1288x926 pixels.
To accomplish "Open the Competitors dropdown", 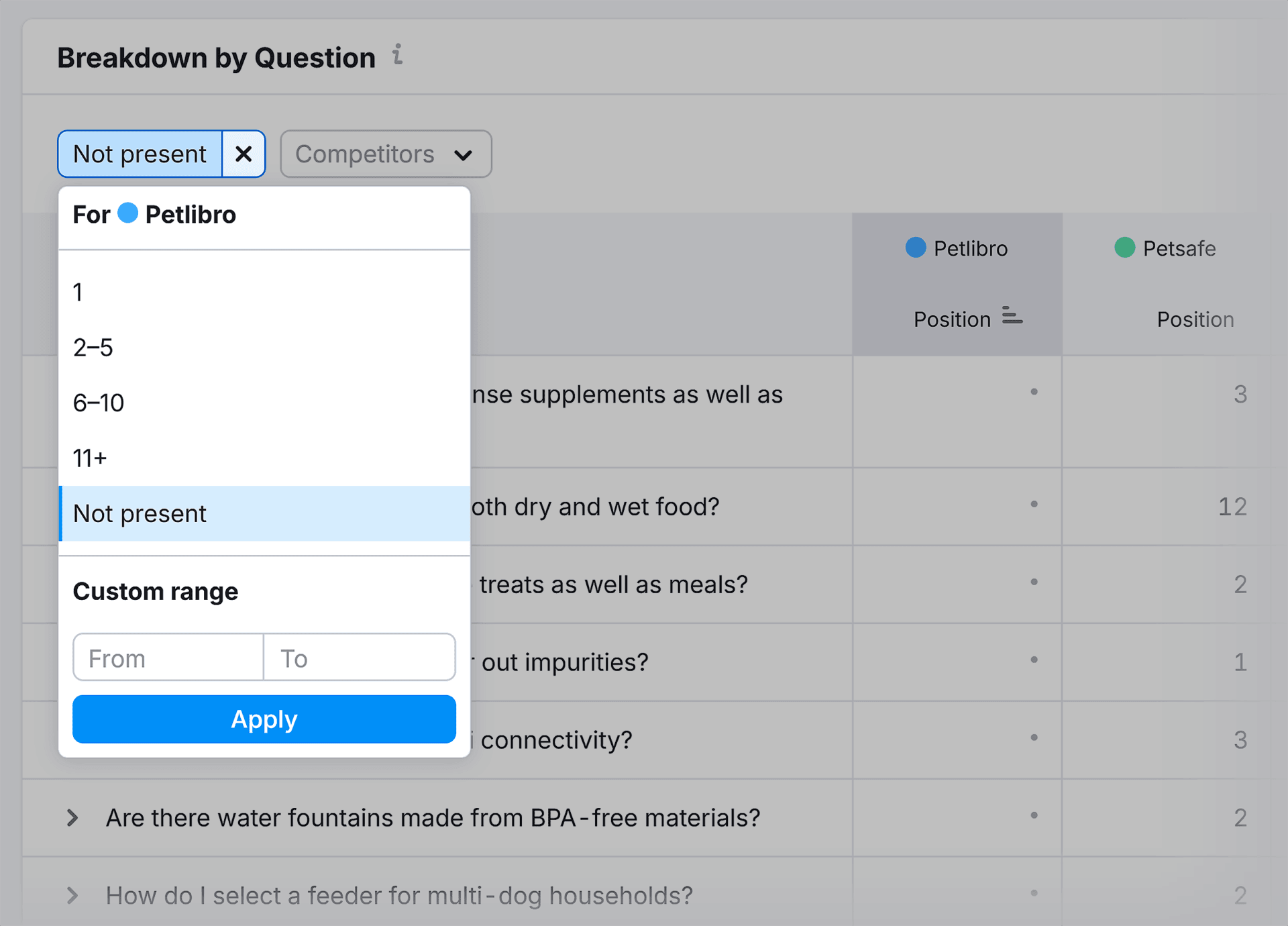I will pos(386,154).
